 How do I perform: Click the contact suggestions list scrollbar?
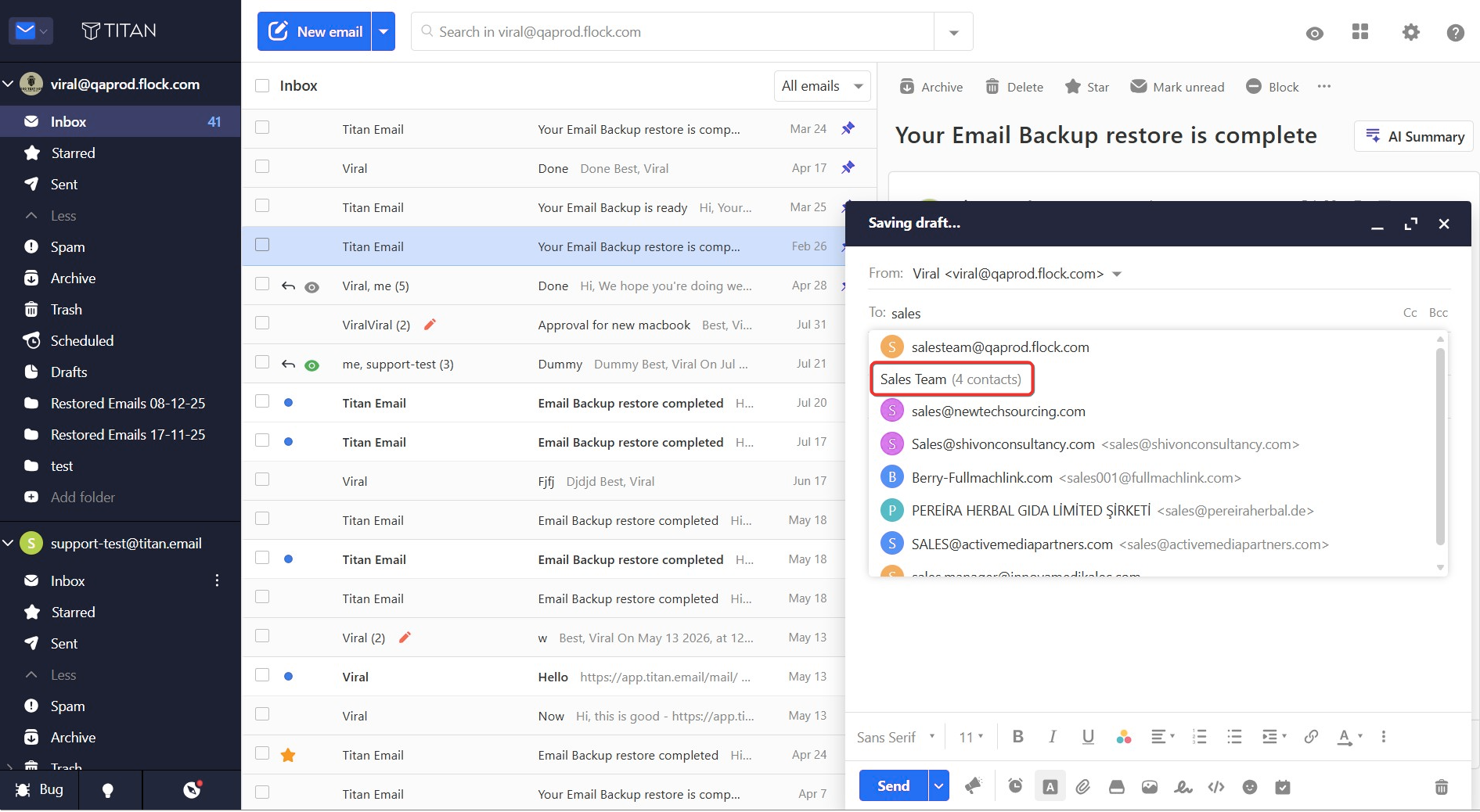click(1440, 446)
